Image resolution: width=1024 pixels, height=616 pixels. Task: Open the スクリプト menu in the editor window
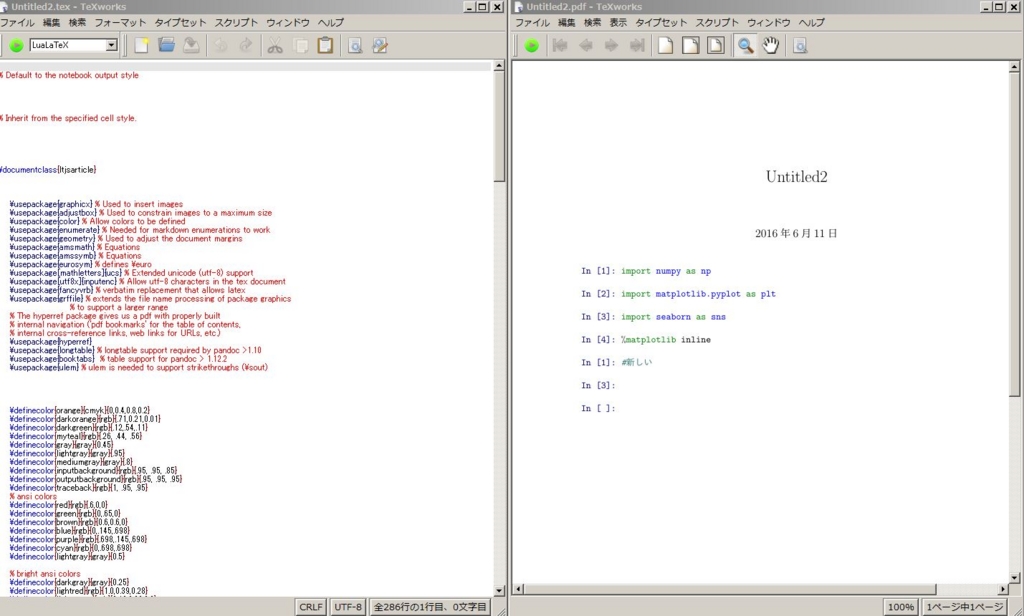pyautogui.click(x=236, y=22)
